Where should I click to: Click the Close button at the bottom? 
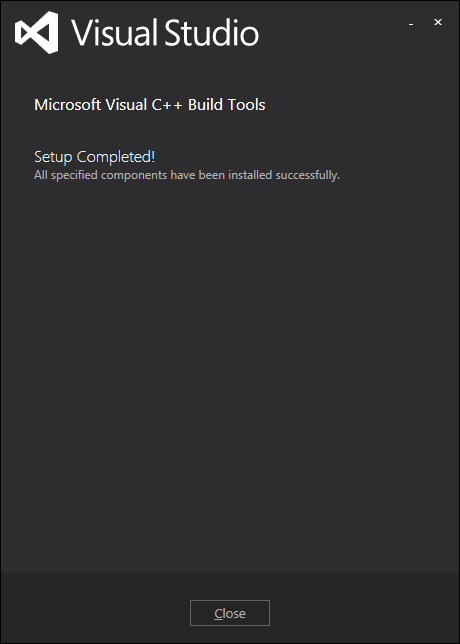point(230,613)
